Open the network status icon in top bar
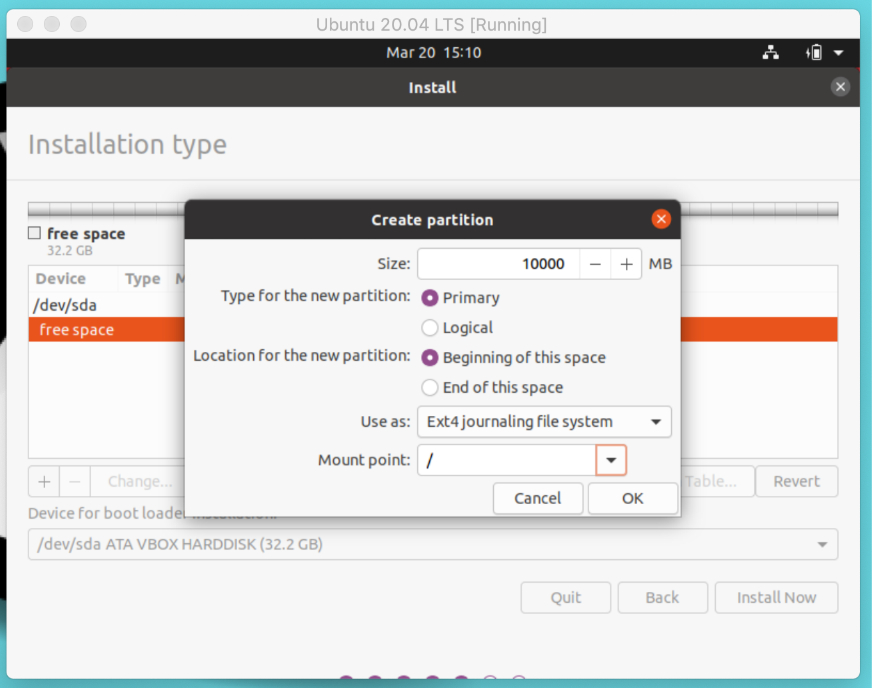This screenshot has width=872, height=688. (770, 53)
